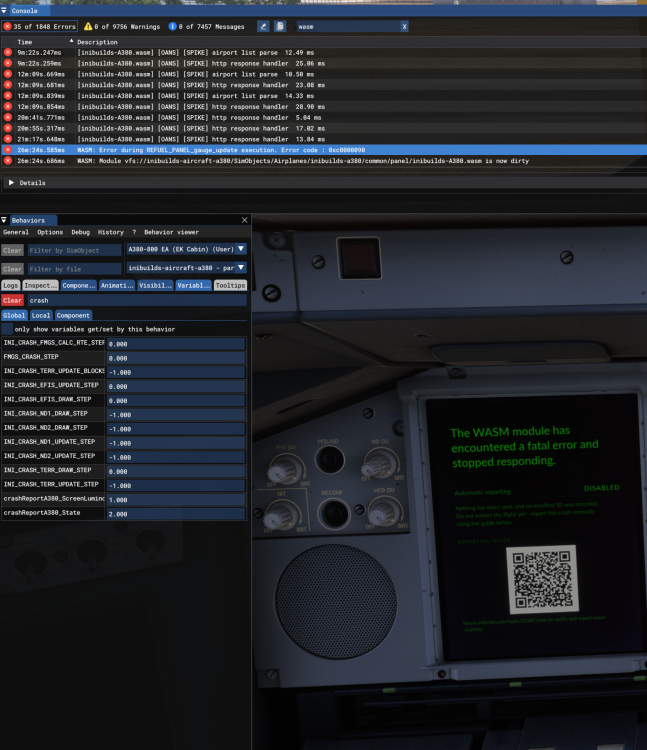The height and width of the screenshot is (750, 647).
Task: Click the copy log document icon
Action: (280, 26)
